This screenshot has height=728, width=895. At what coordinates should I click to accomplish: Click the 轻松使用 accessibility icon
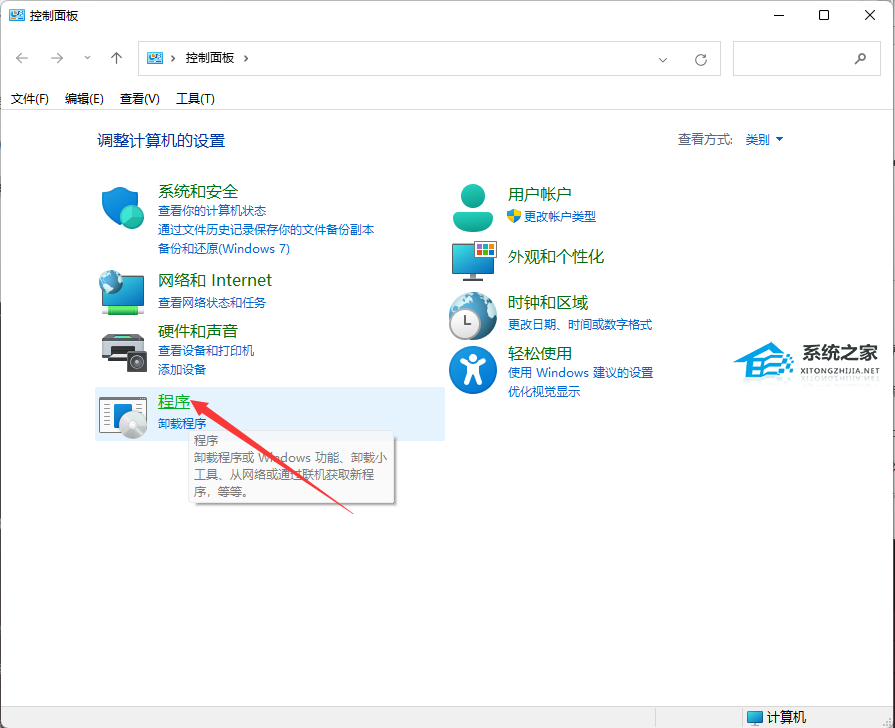[x=473, y=370]
